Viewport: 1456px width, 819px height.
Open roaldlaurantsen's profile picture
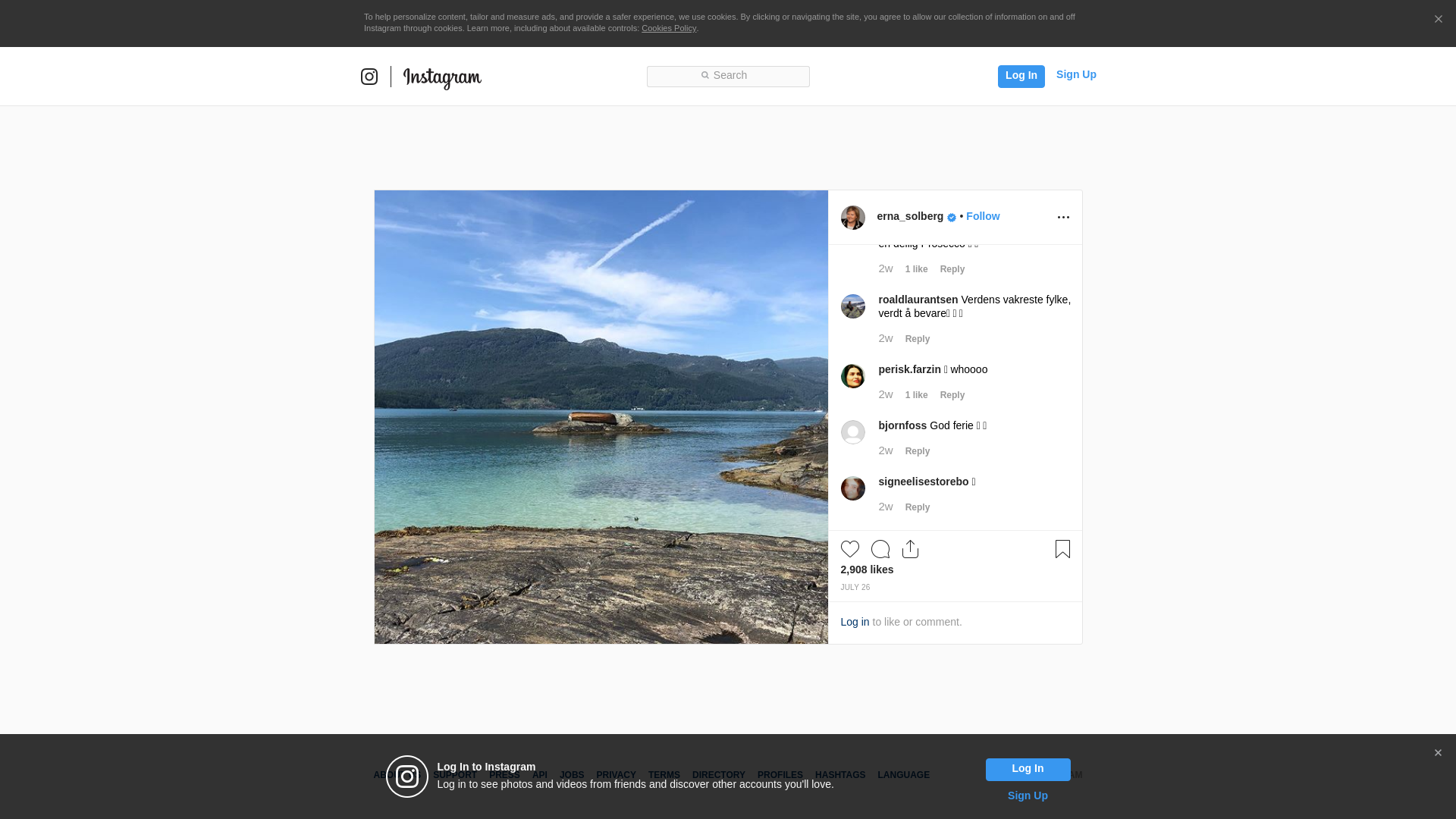pyautogui.click(x=853, y=306)
